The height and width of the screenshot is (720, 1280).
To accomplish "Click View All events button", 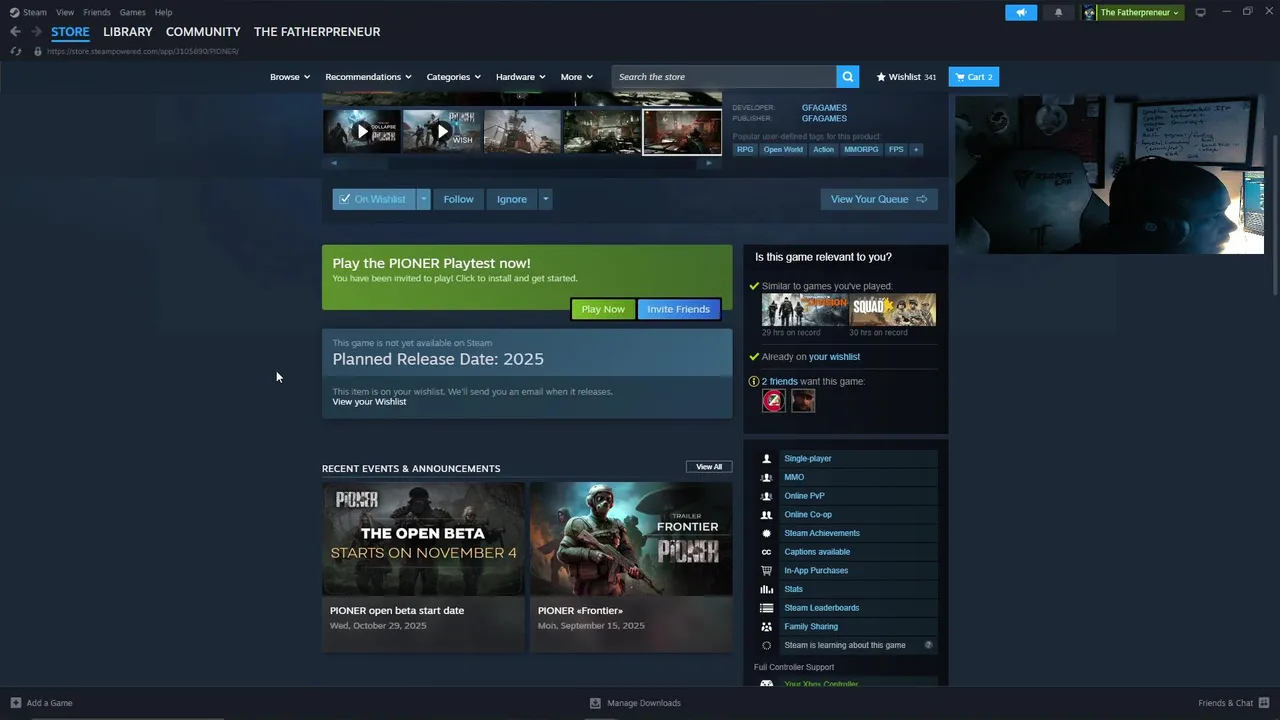I will 709,467.
